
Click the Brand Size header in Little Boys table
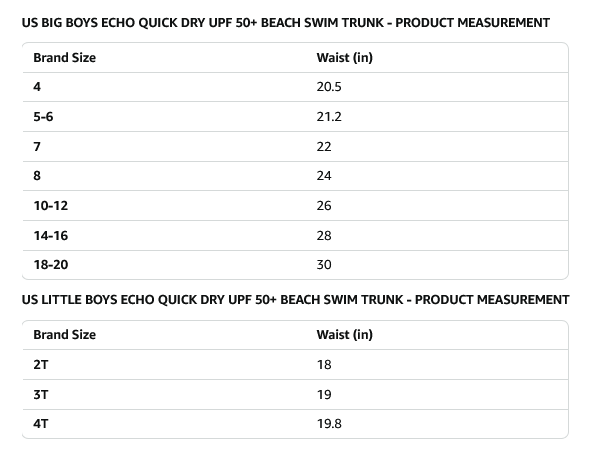pyautogui.click(x=64, y=335)
